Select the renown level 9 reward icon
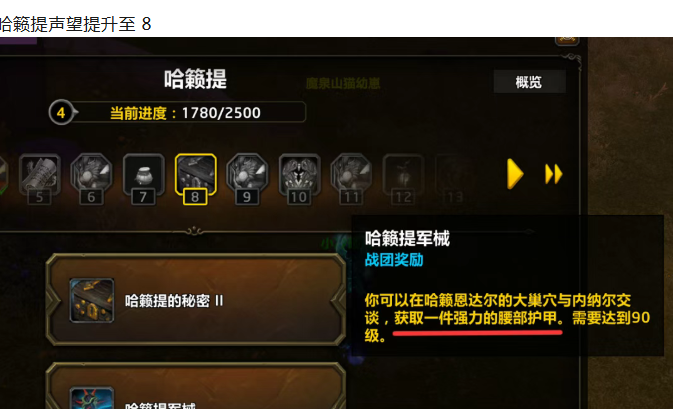This screenshot has width=674, height=409. (247, 174)
